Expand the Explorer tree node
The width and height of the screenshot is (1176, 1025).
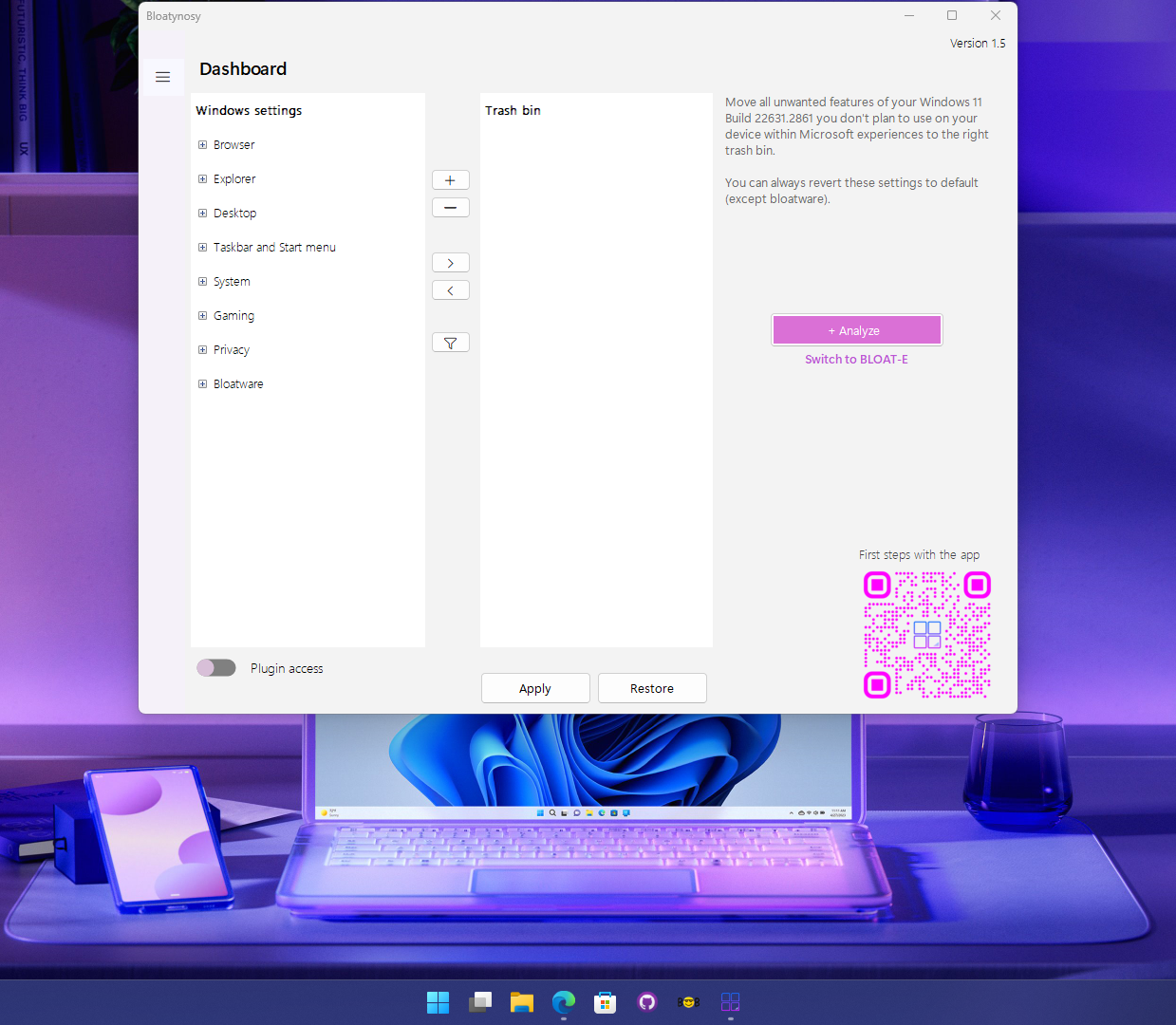(x=202, y=179)
